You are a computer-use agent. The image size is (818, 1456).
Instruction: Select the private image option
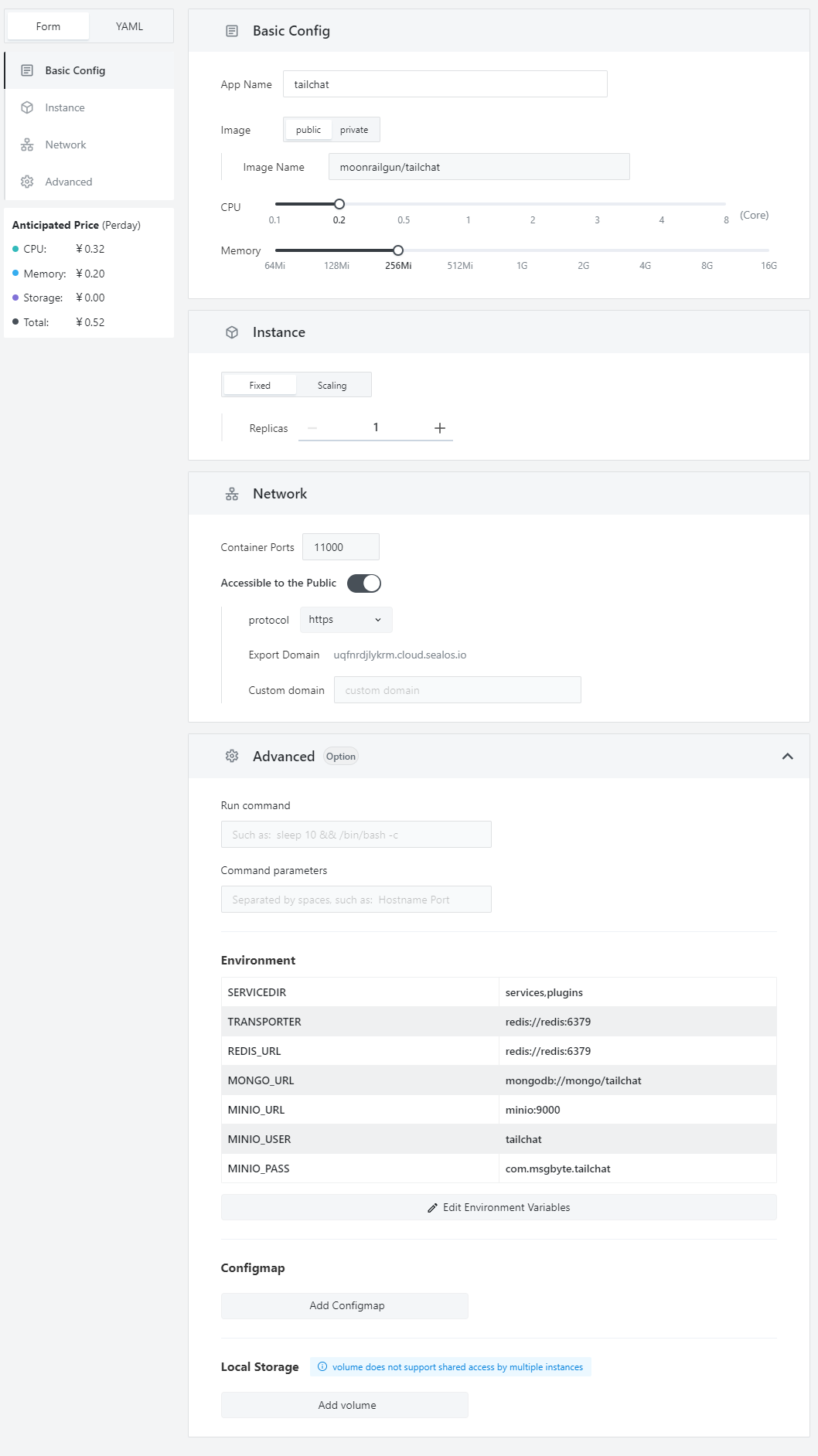point(354,130)
